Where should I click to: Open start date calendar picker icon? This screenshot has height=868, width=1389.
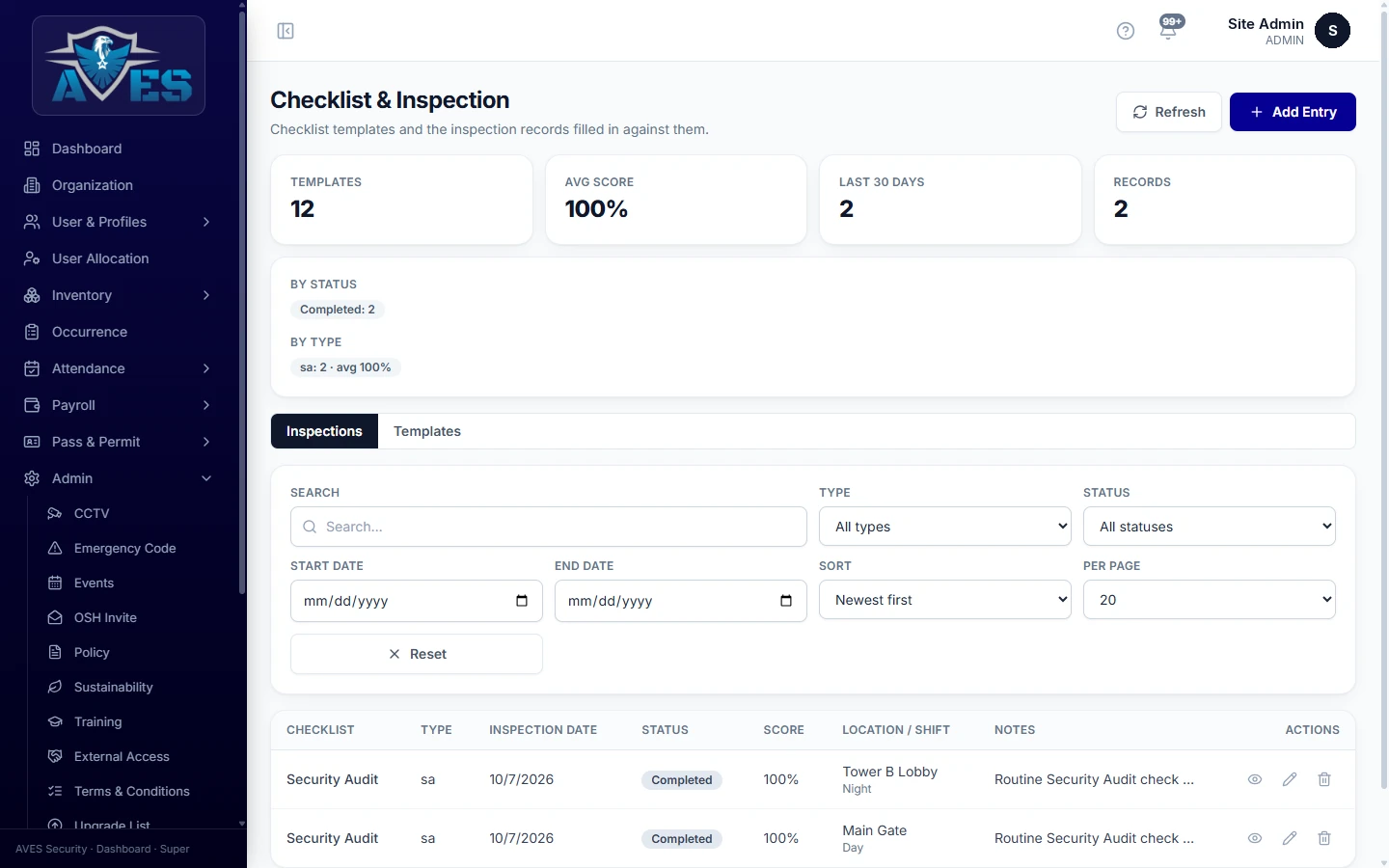coord(522,601)
